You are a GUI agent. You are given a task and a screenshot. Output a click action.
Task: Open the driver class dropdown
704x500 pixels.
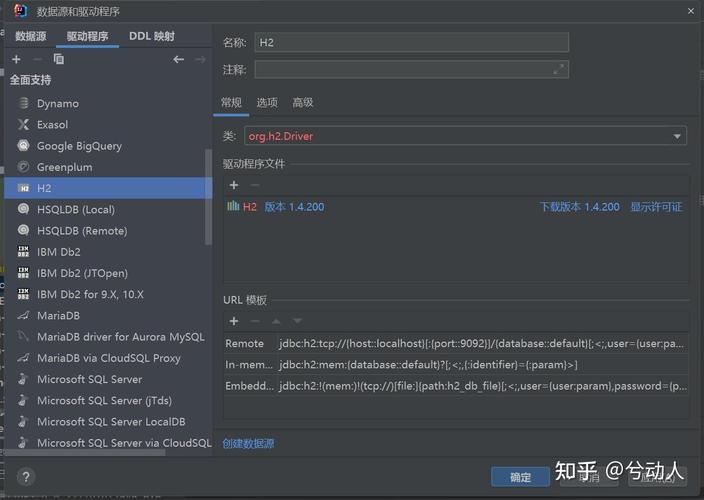(x=677, y=136)
